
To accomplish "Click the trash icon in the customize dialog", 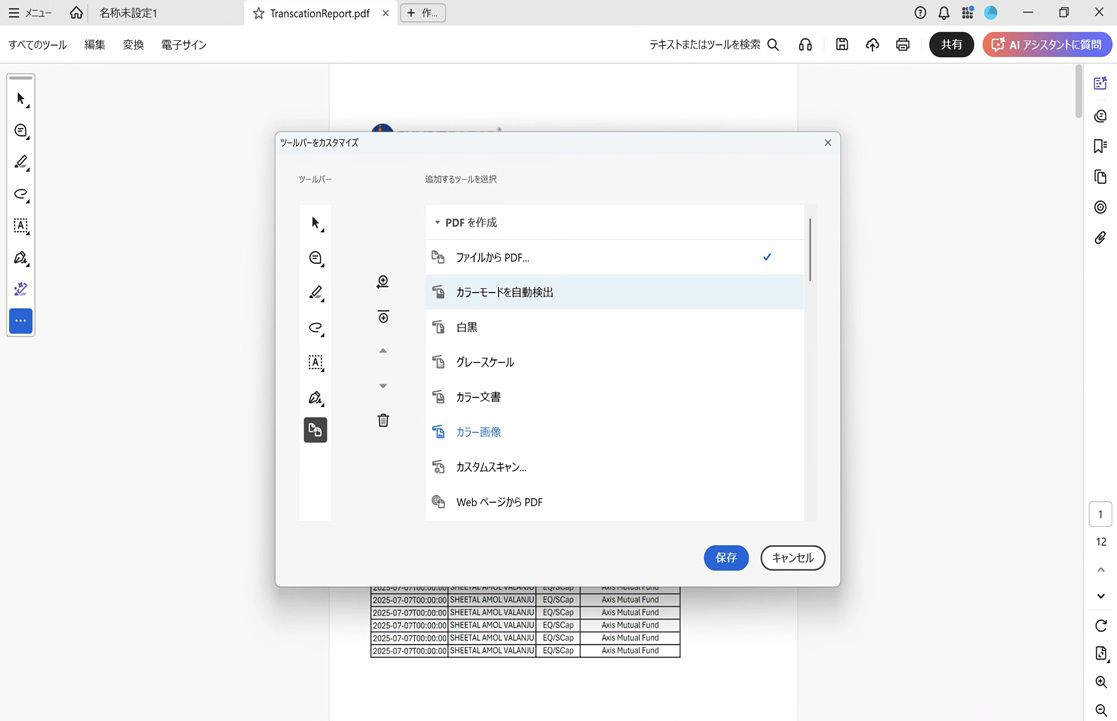I will (x=382, y=420).
